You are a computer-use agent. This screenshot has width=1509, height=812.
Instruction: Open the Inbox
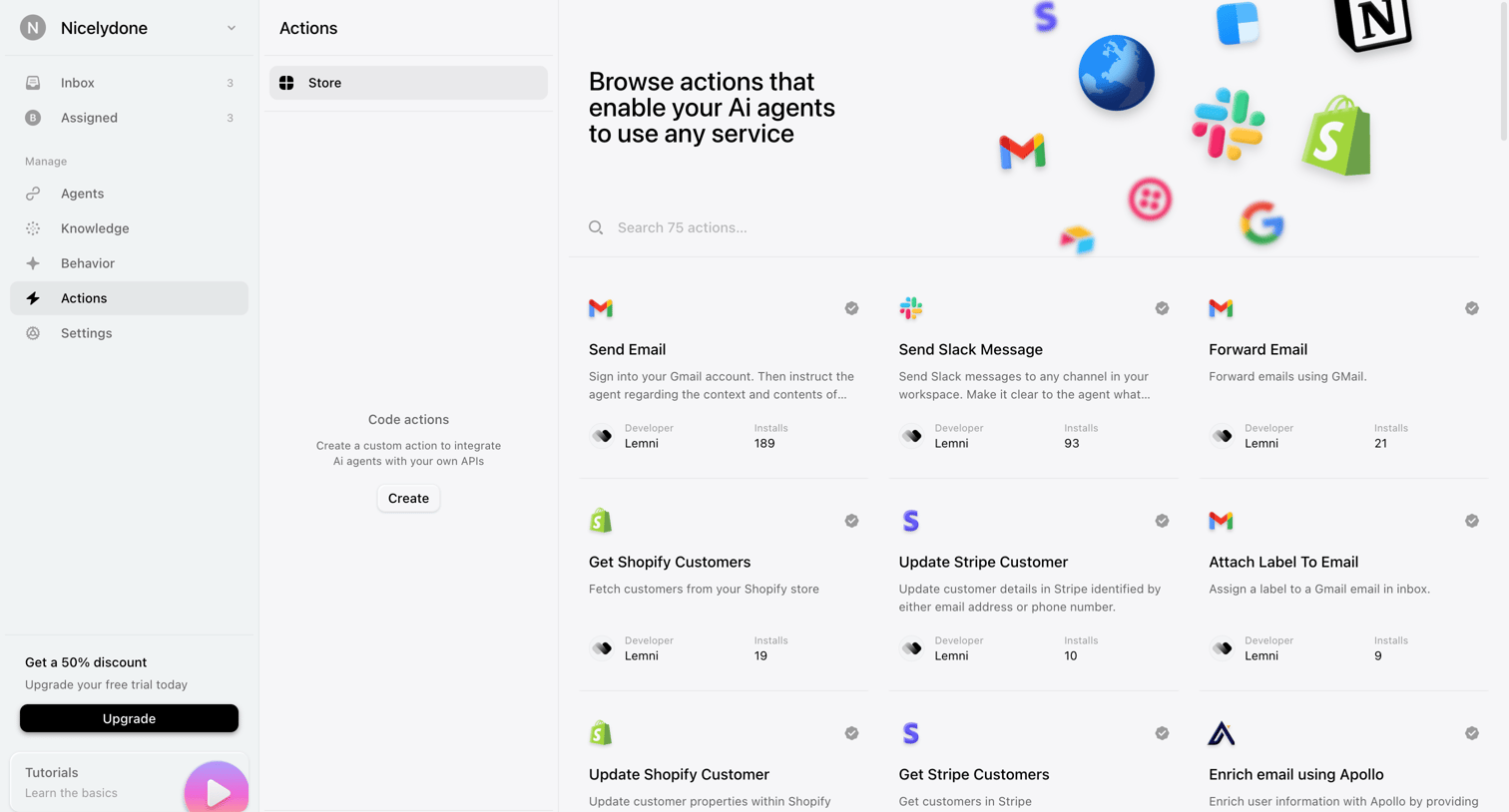[129, 83]
